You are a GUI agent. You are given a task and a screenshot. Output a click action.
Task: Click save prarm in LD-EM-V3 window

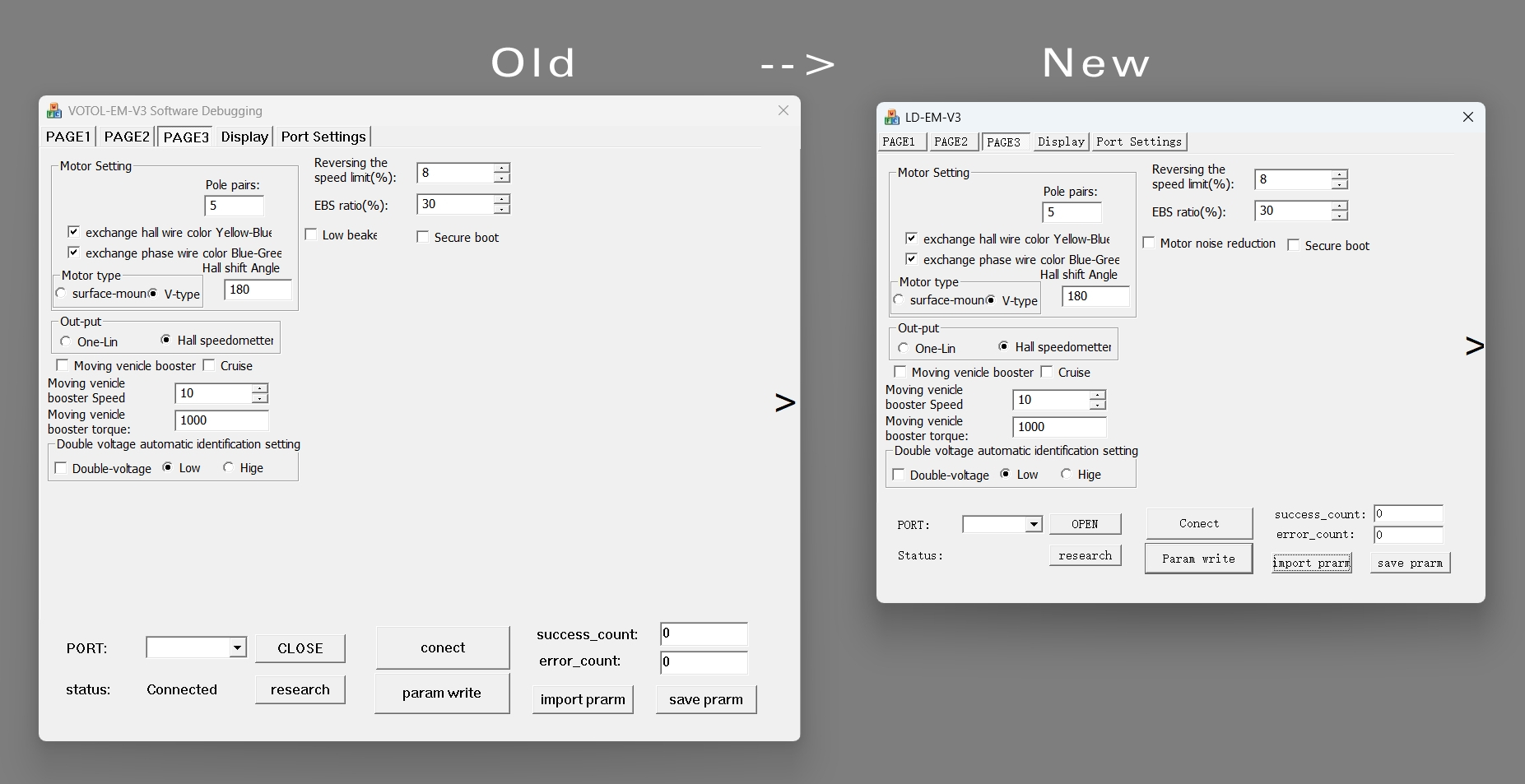(1410, 563)
